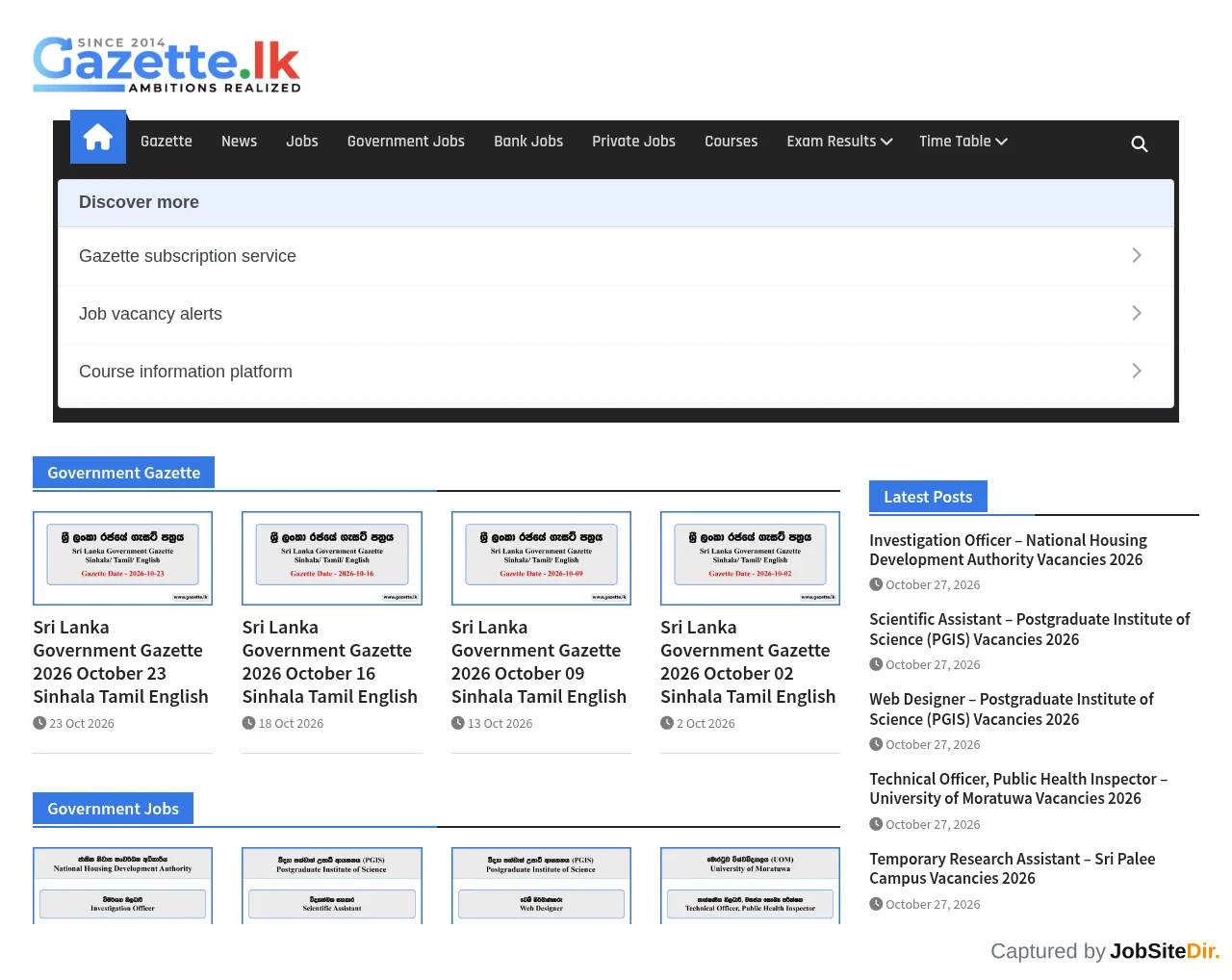The width and height of the screenshot is (1232, 980).
Task: Open Temporary Research Assistant Sri Palee post
Action: point(1013,868)
